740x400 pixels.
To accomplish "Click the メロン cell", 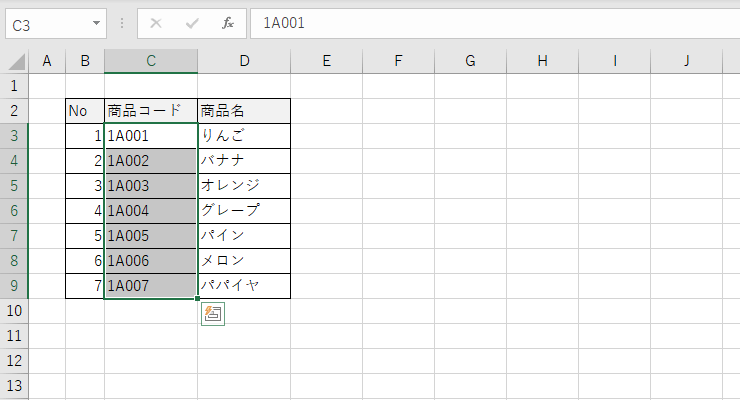I will pyautogui.click(x=244, y=261).
